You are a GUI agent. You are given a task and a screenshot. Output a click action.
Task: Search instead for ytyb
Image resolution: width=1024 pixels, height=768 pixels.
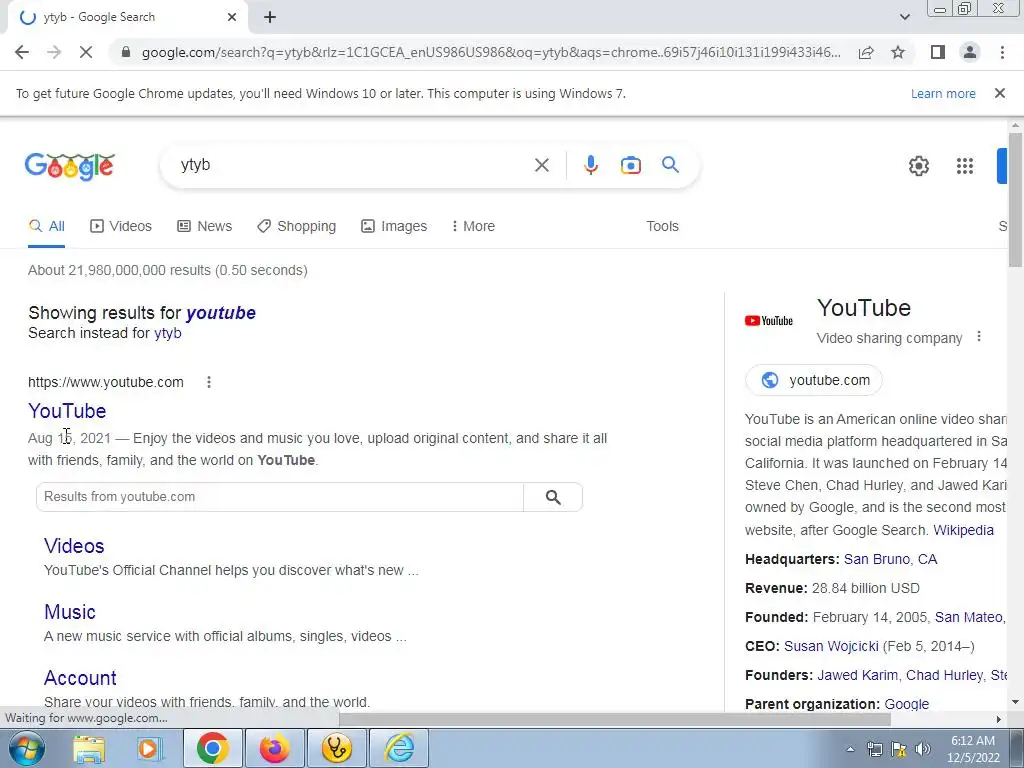pyautogui.click(x=167, y=333)
